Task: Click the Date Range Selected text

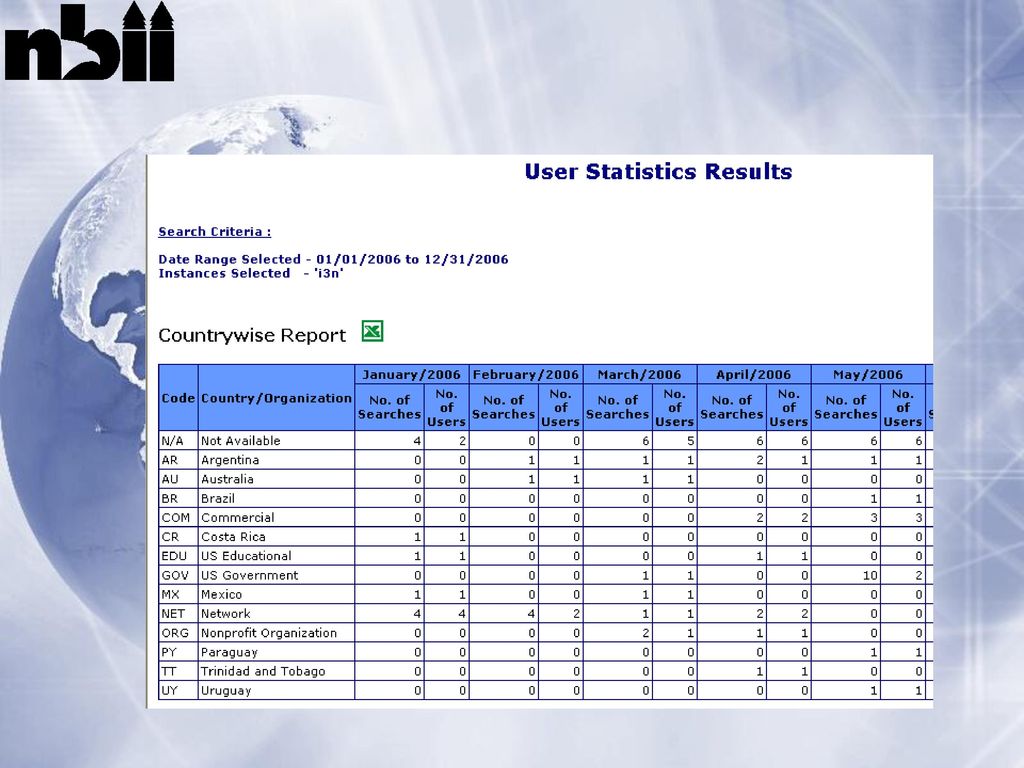Action: (x=333, y=259)
